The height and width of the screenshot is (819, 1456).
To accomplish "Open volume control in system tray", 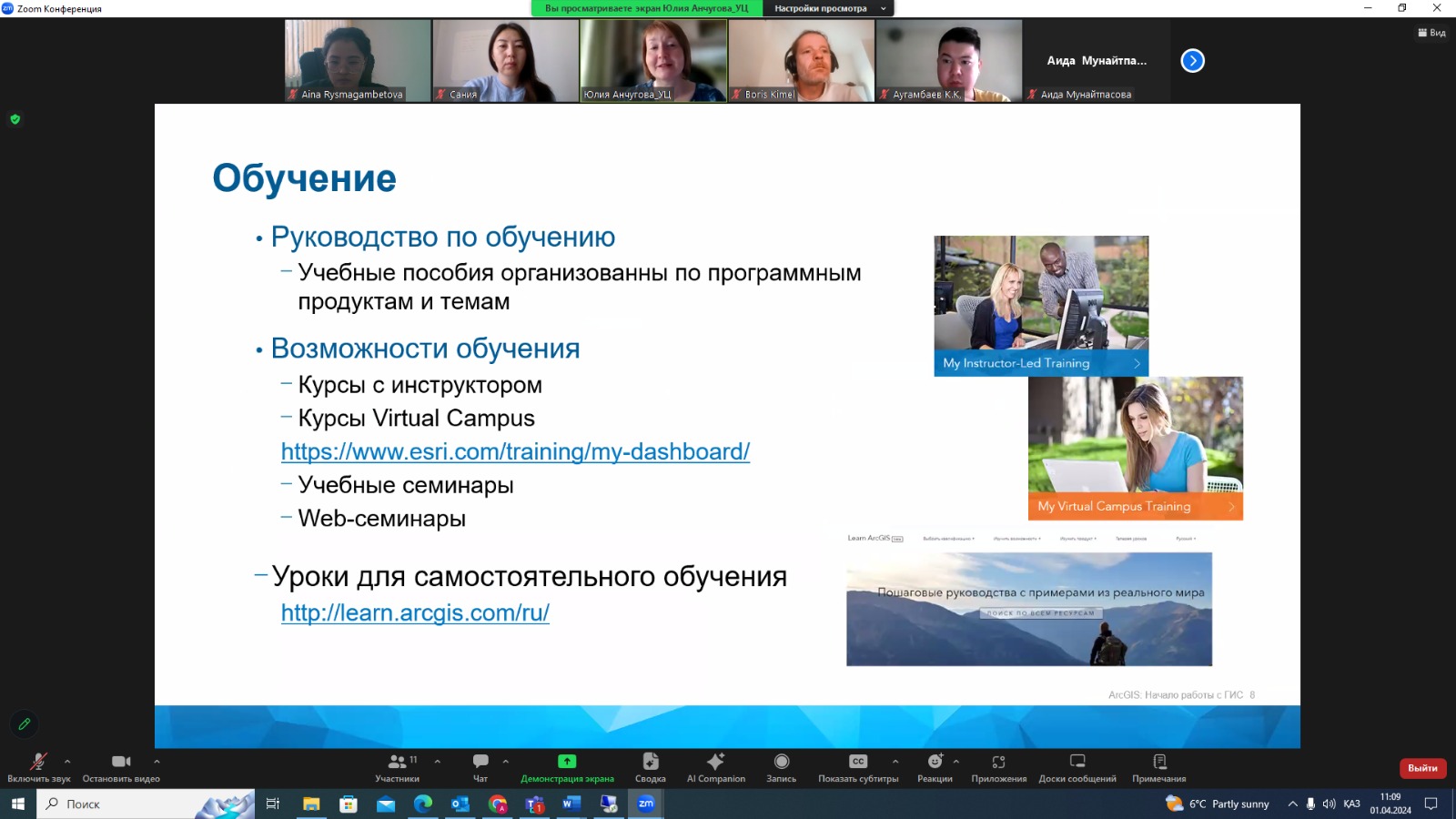I will [x=1329, y=804].
